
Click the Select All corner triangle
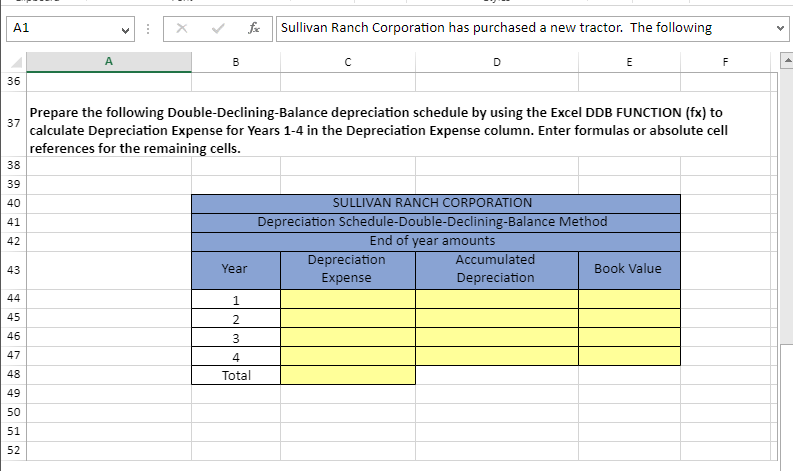pyautogui.click(x=16, y=62)
